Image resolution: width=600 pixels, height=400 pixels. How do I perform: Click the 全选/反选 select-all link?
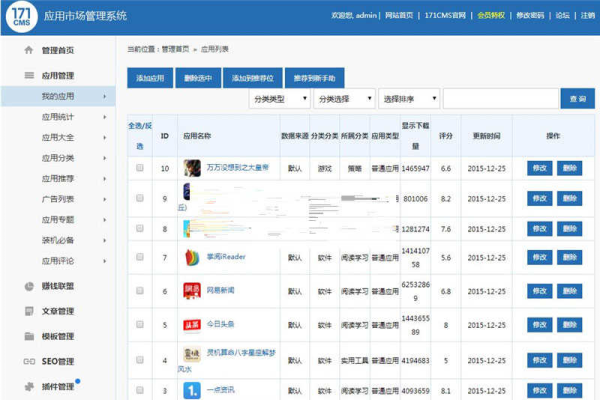pyautogui.click(x=140, y=136)
